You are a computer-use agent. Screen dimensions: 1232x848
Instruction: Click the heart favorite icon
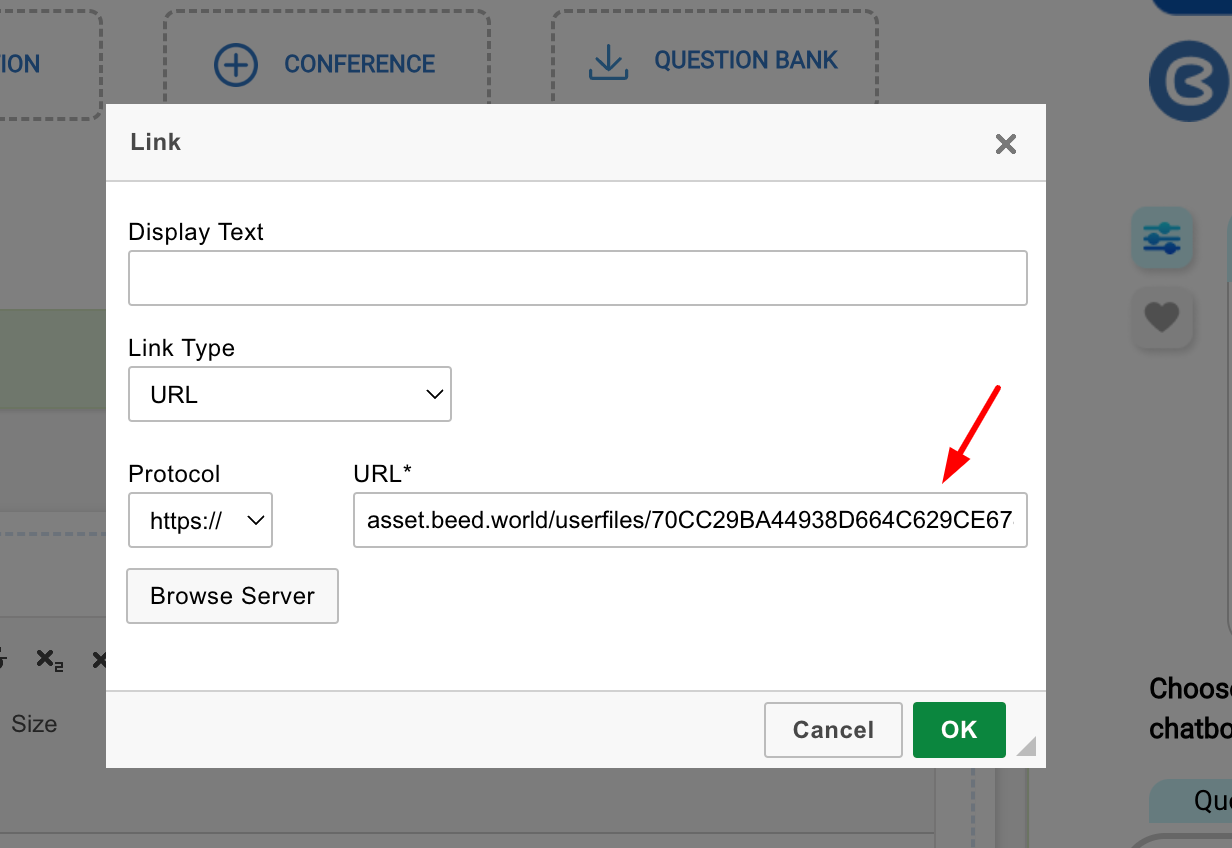coord(1162,318)
